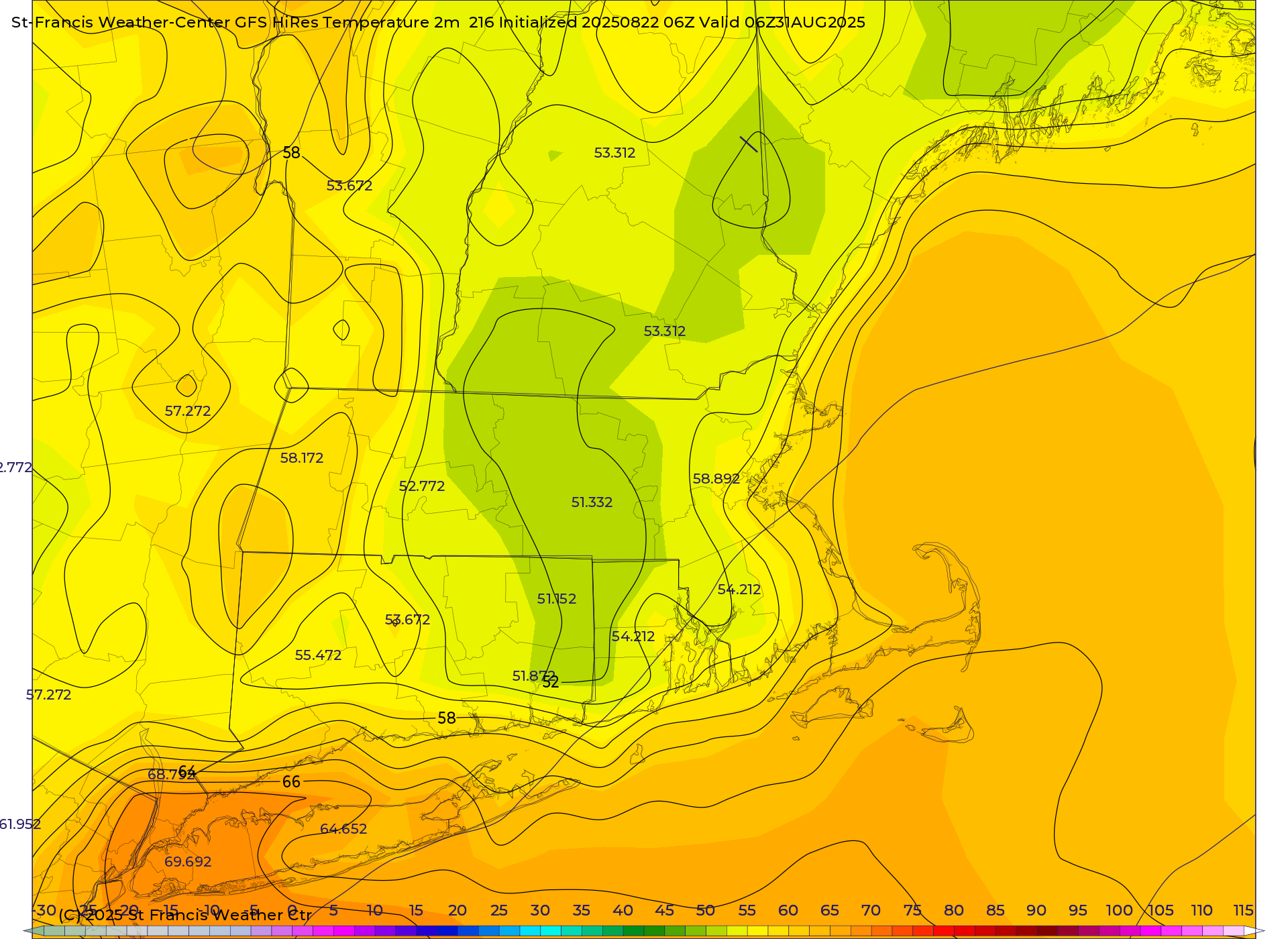The height and width of the screenshot is (939, 1288).
Task: Click the left arrow end of color bar
Action: (34, 931)
